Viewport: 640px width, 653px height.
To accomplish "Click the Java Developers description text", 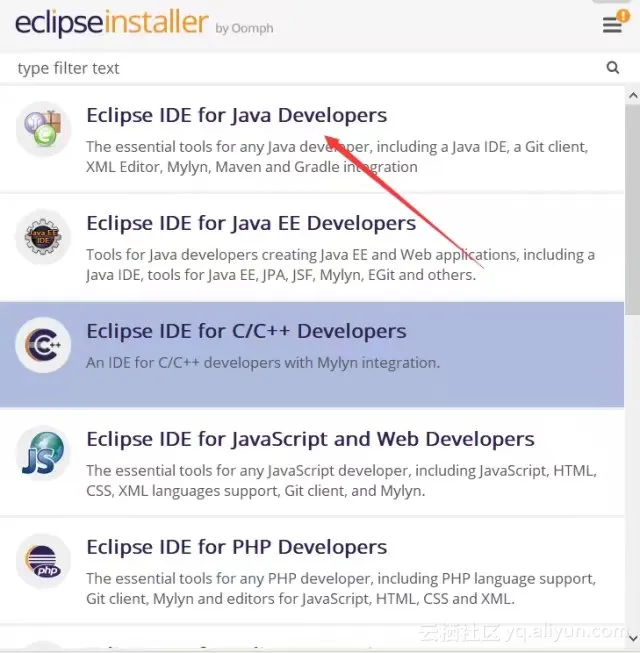I will click(x=337, y=157).
